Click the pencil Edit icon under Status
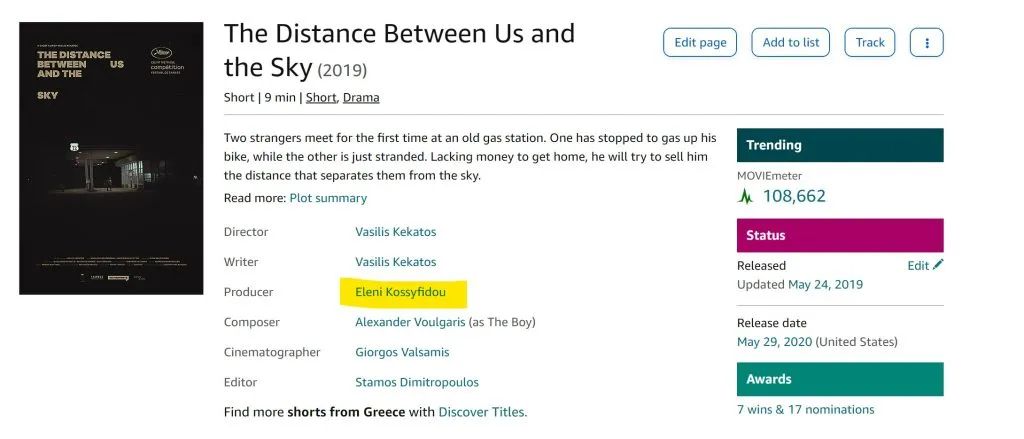This screenshot has height=439, width=1024. pyautogui.click(x=937, y=265)
